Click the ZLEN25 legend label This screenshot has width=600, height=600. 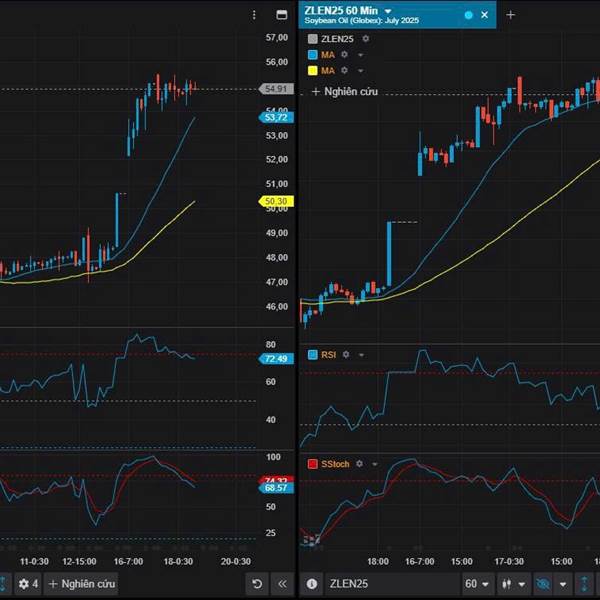point(337,39)
